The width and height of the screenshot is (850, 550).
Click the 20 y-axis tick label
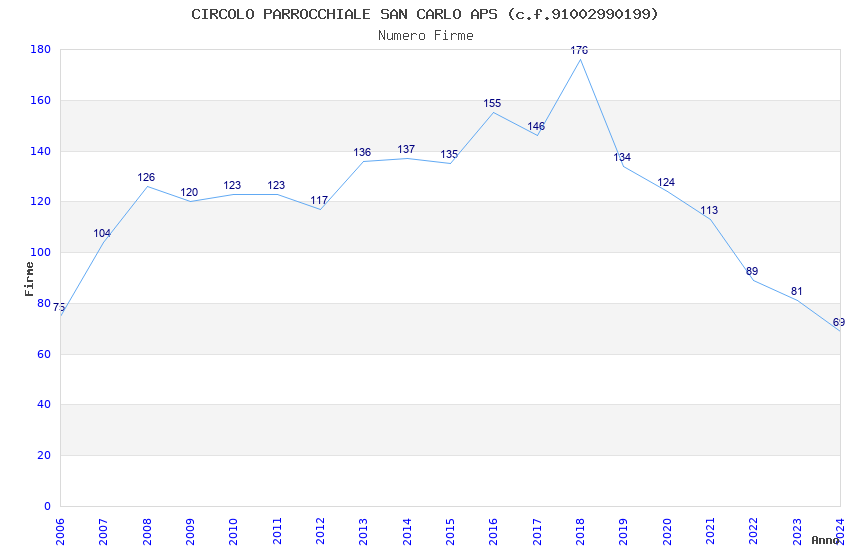pyautogui.click(x=44, y=455)
